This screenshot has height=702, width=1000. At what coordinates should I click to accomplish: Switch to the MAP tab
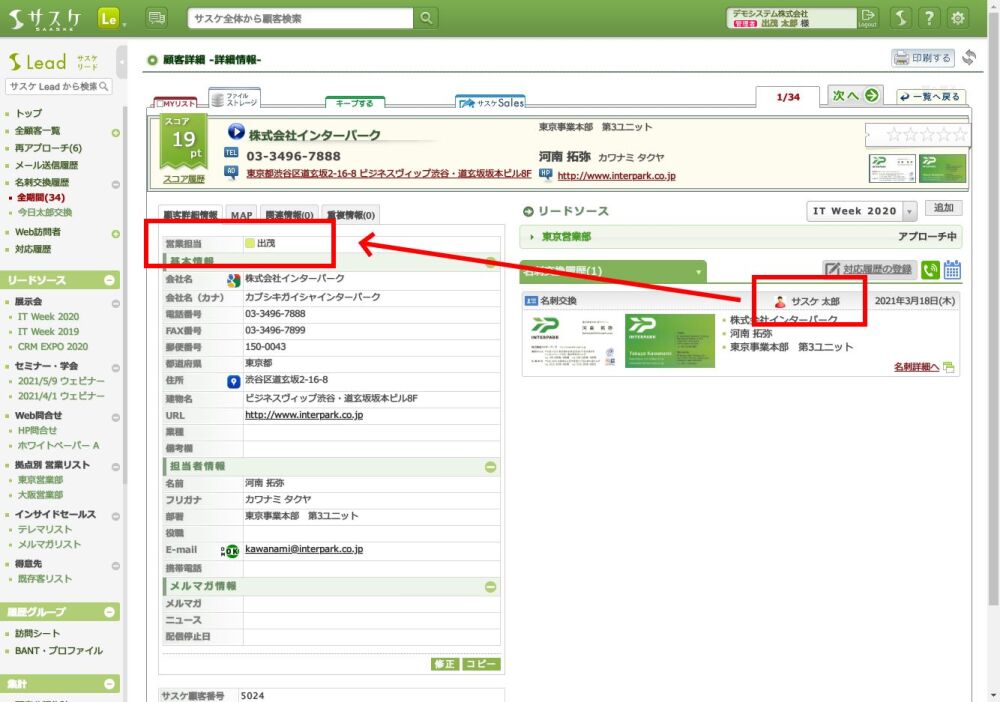242,215
